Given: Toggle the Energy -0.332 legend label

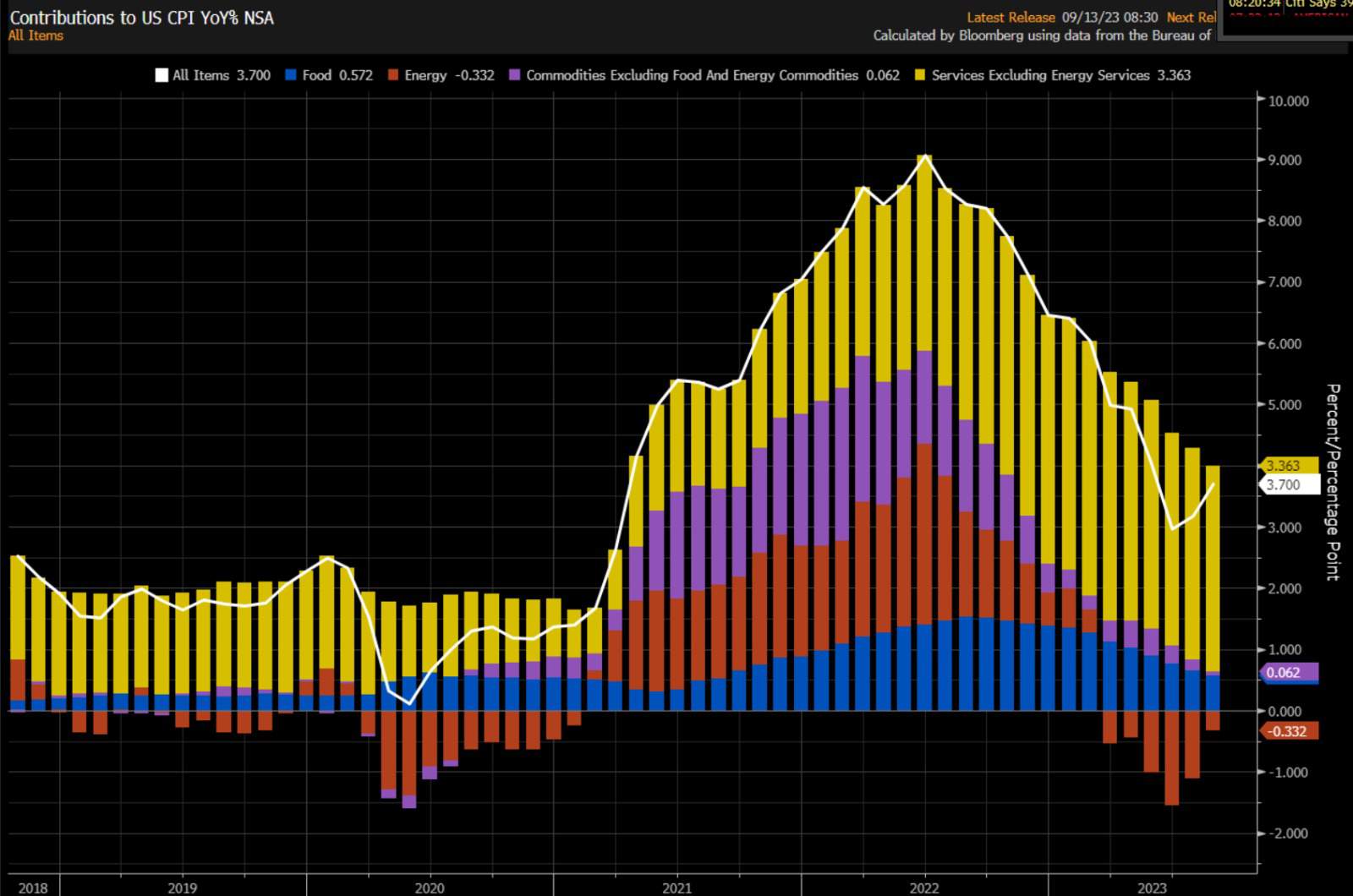Looking at the screenshot, I should tap(449, 75).
